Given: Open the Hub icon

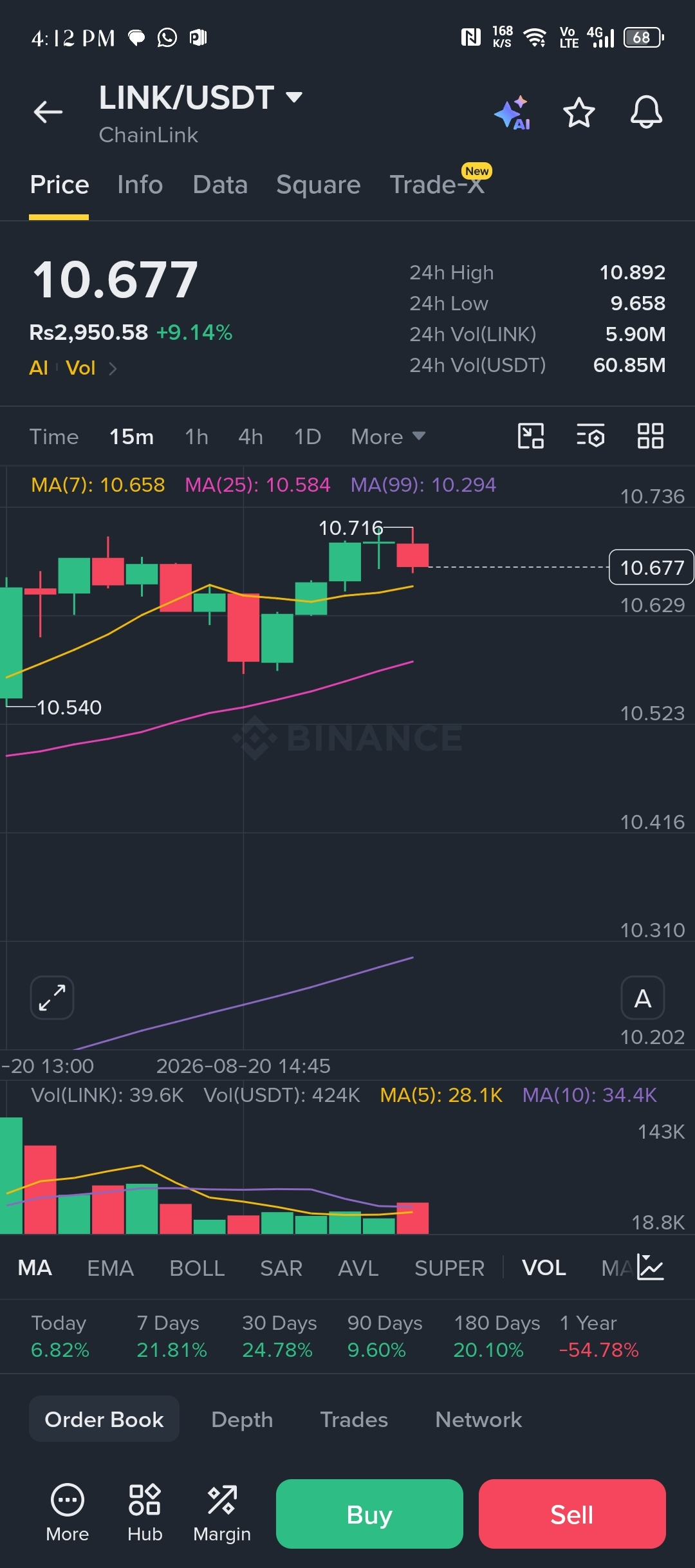Looking at the screenshot, I should (145, 1513).
